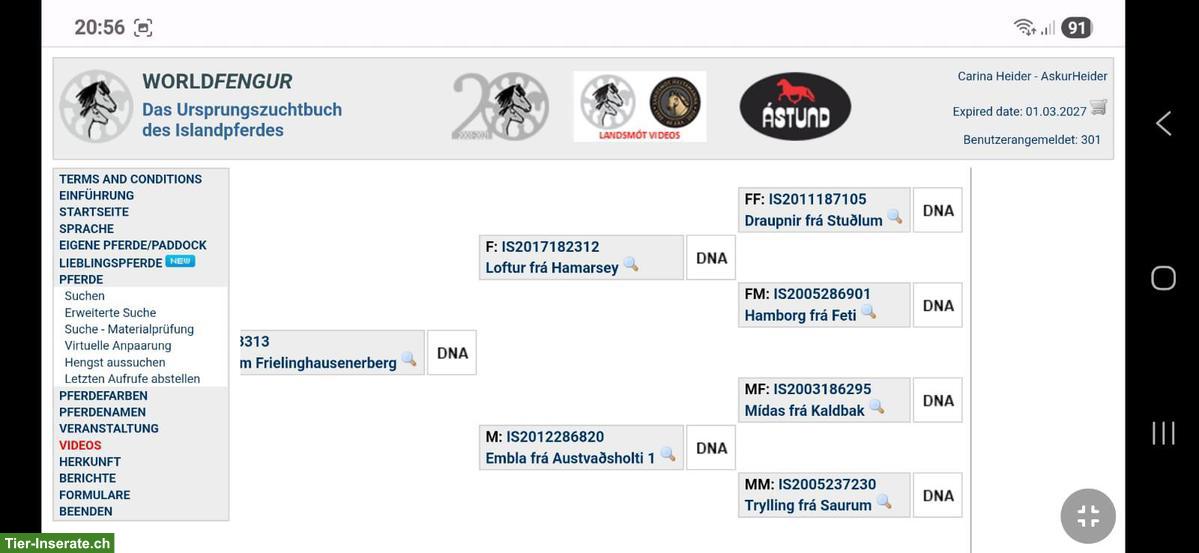Image resolution: width=1199 pixels, height=553 pixels.
Task: Open Virtuelle Anpaarung from the Pferde submenu
Action: point(118,346)
